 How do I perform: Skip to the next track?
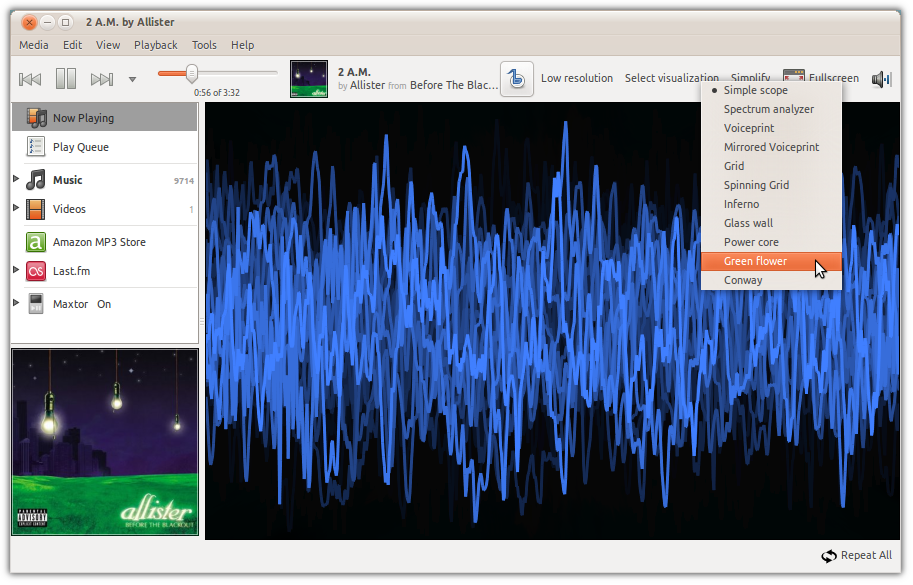102,79
